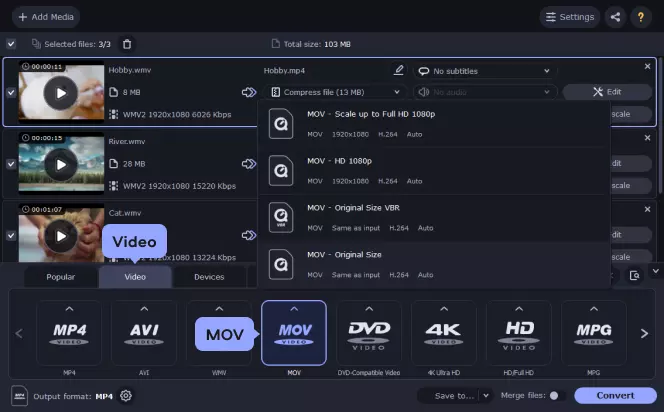The height and width of the screenshot is (412, 664).
Task: Click the Edit button for Hobby.wmv
Action: point(607,92)
